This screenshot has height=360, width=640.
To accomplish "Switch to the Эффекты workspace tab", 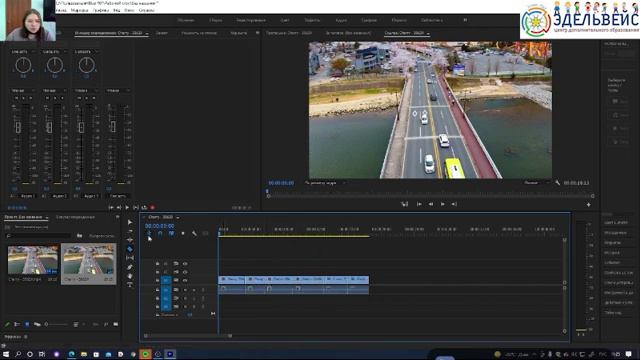I will [x=312, y=20].
